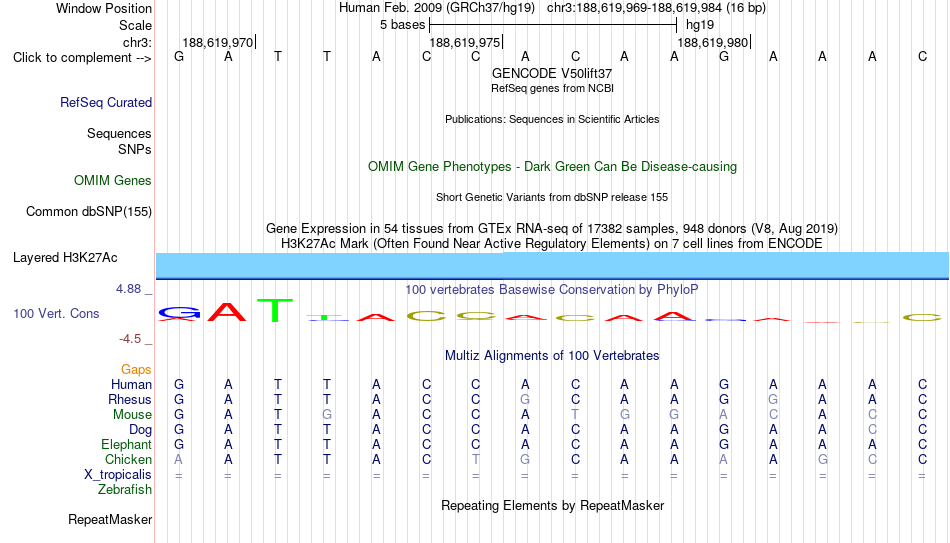Click 'RefSeq genes from NCBI' title
This screenshot has width=950, height=543.
[x=552, y=88]
